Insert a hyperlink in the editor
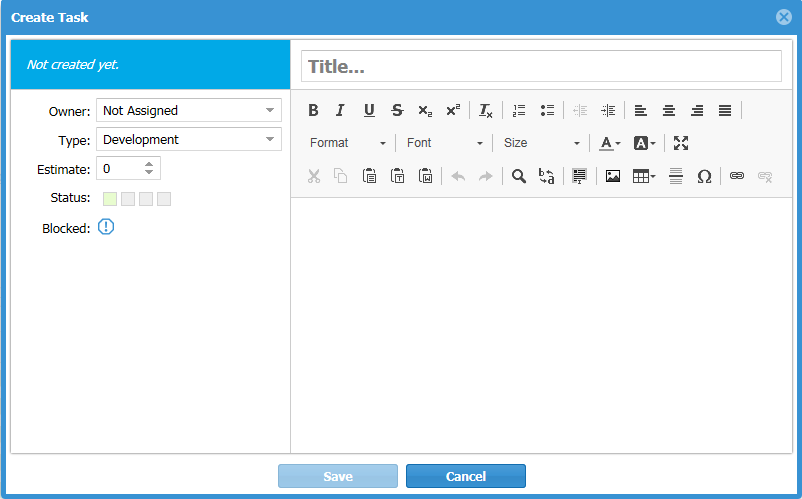The image size is (802, 499). click(737, 176)
